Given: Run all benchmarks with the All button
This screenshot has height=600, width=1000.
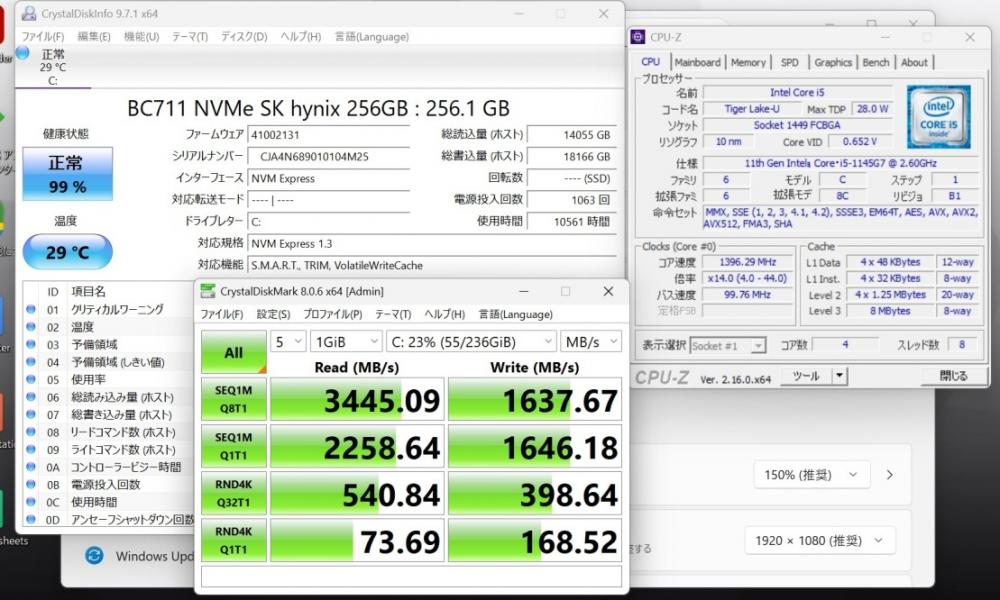Looking at the screenshot, I should click(233, 352).
